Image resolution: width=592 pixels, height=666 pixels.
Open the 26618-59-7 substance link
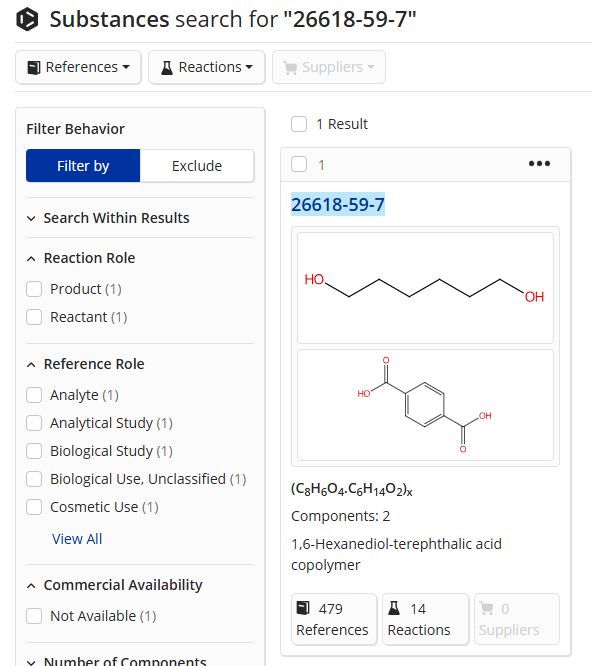[x=338, y=205]
